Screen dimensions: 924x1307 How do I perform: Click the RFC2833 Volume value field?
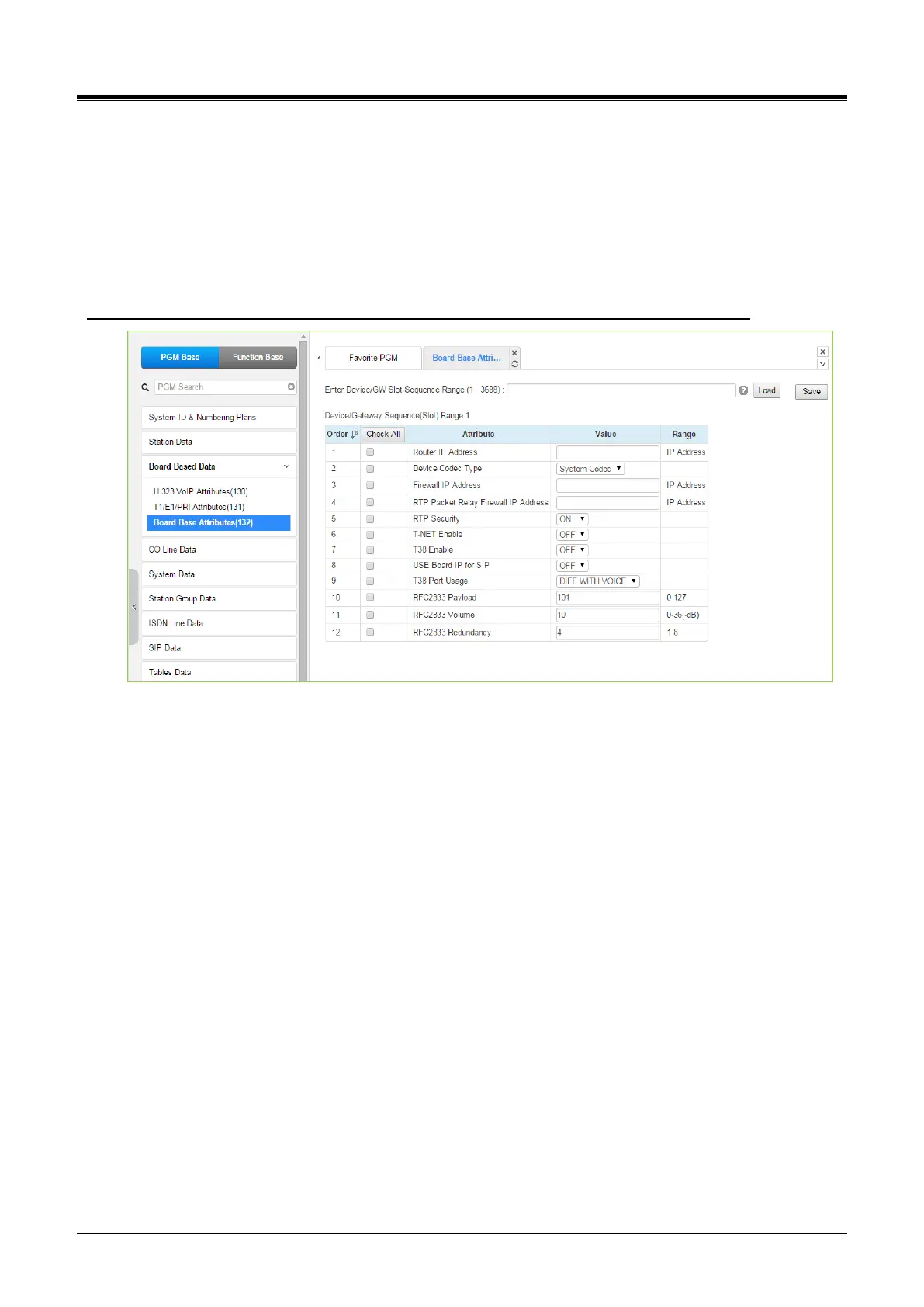607,615
